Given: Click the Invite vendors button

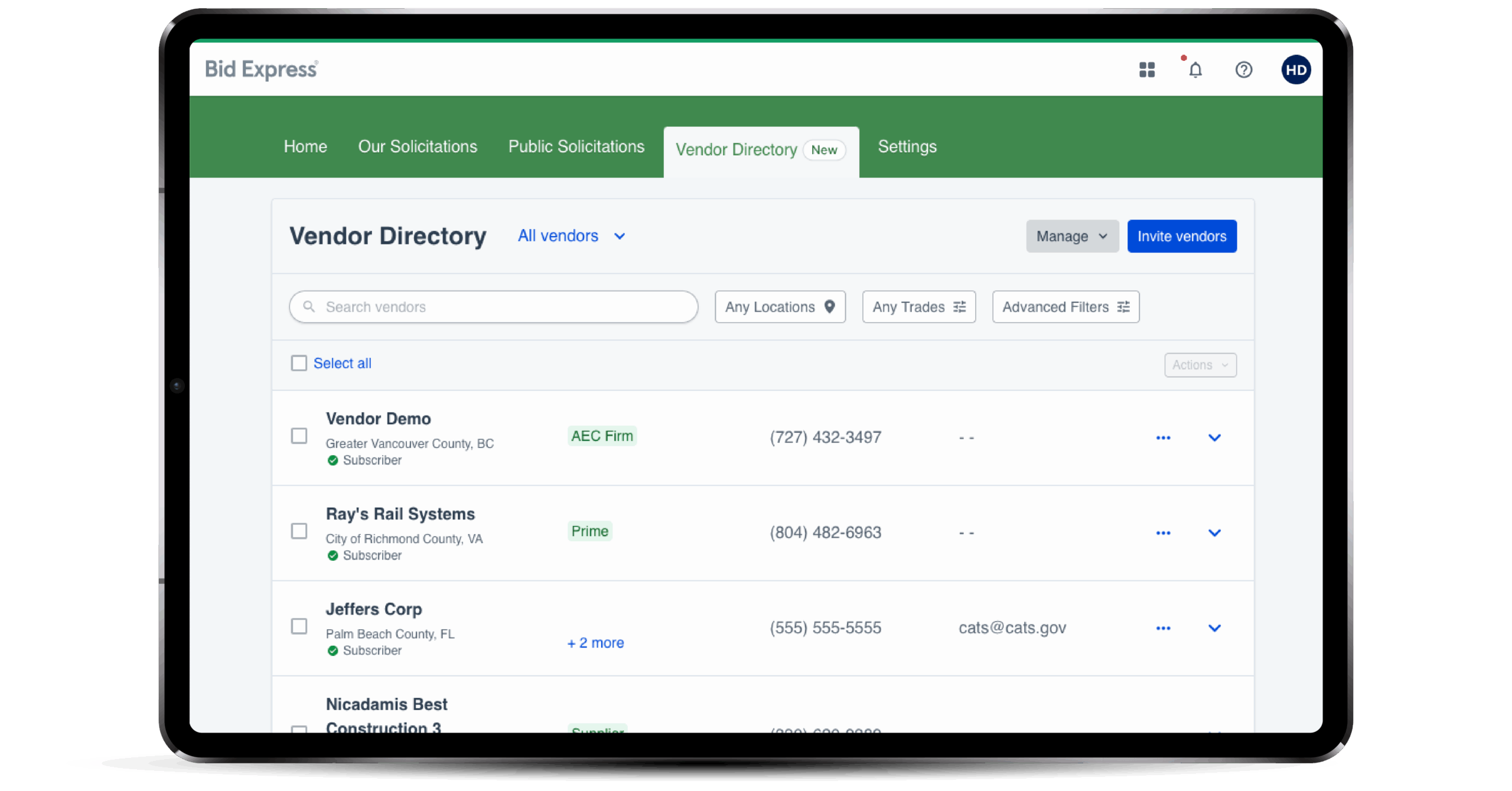Looking at the screenshot, I should (1181, 236).
